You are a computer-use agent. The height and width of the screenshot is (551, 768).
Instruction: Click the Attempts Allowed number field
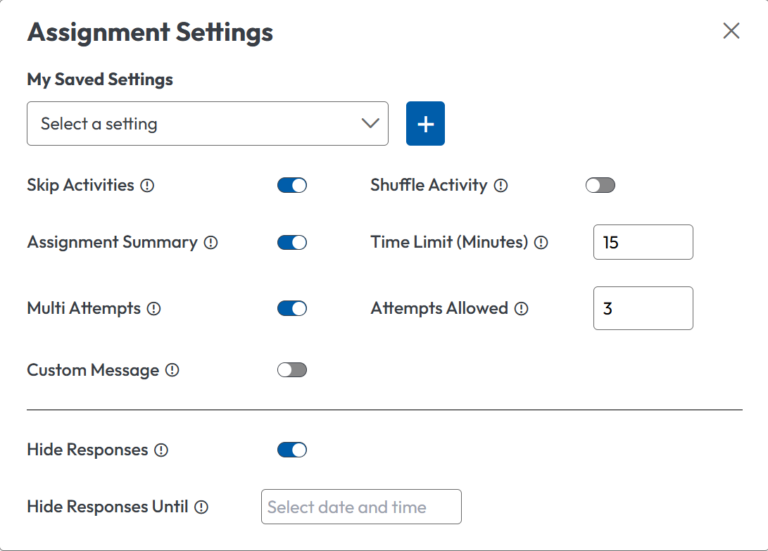[643, 308]
